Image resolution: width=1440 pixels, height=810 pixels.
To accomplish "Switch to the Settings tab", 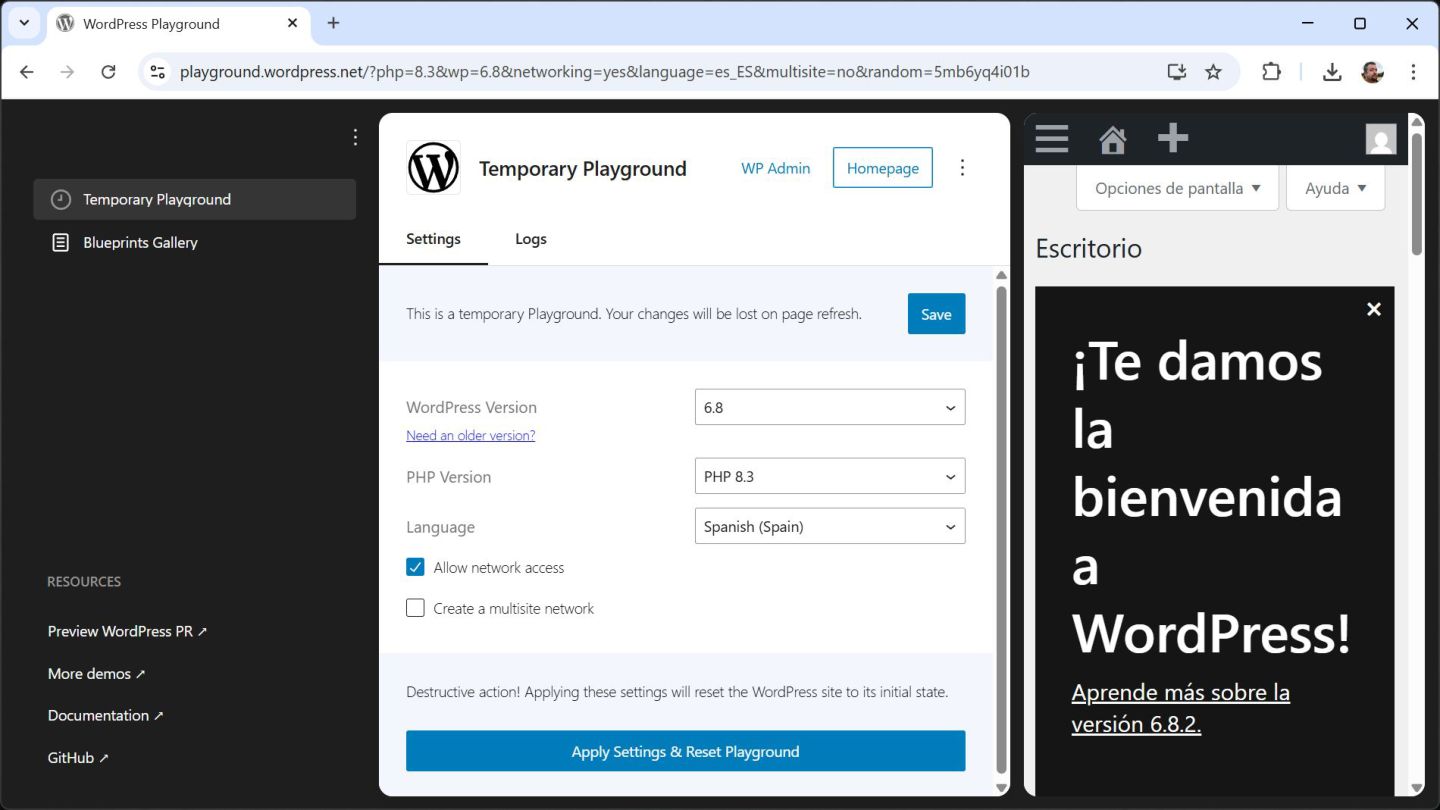I will click(433, 239).
